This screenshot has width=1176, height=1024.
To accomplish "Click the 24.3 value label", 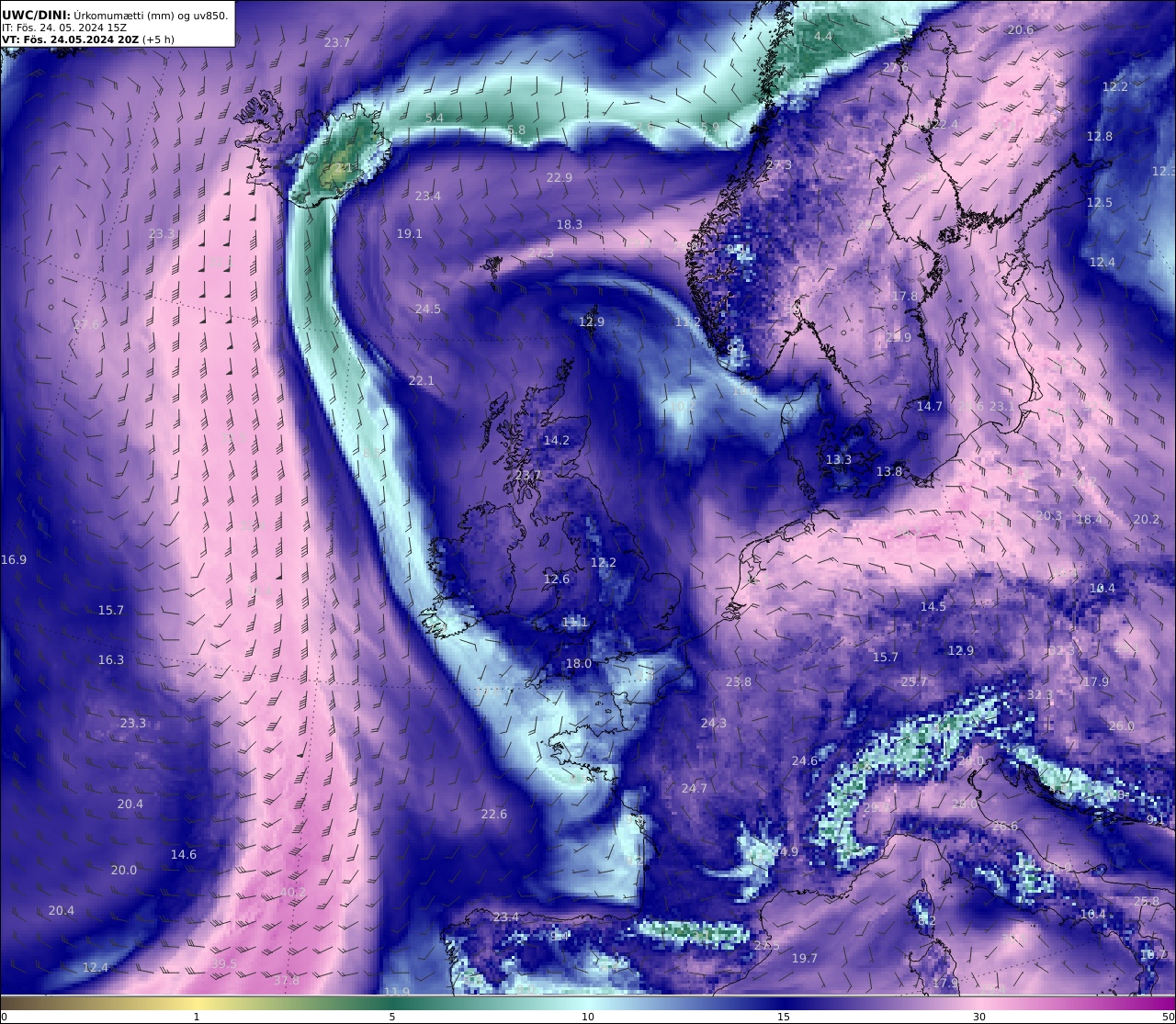I will 713,724.
